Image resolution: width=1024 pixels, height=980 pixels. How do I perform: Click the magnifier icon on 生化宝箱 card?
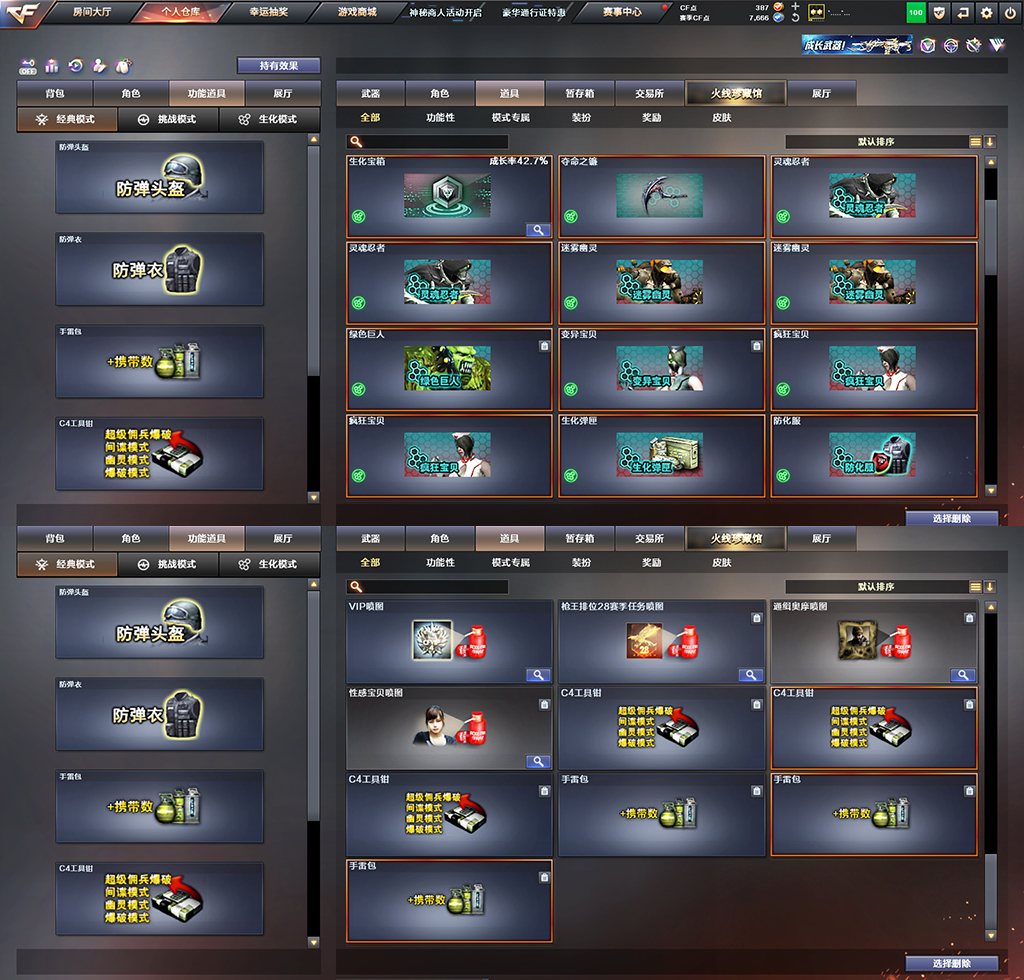tap(538, 230)
